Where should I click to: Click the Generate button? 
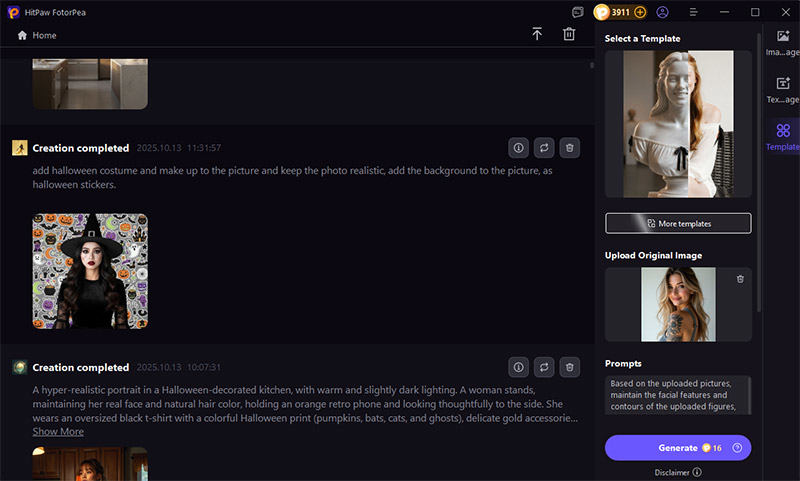click(678, 448)
